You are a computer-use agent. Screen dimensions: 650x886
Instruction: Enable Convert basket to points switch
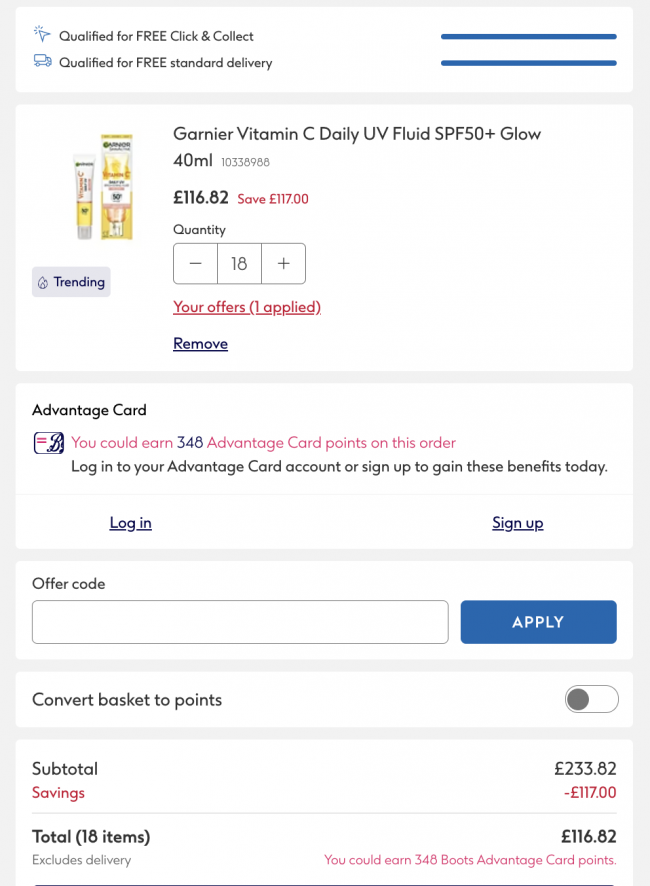click(591, 700)
